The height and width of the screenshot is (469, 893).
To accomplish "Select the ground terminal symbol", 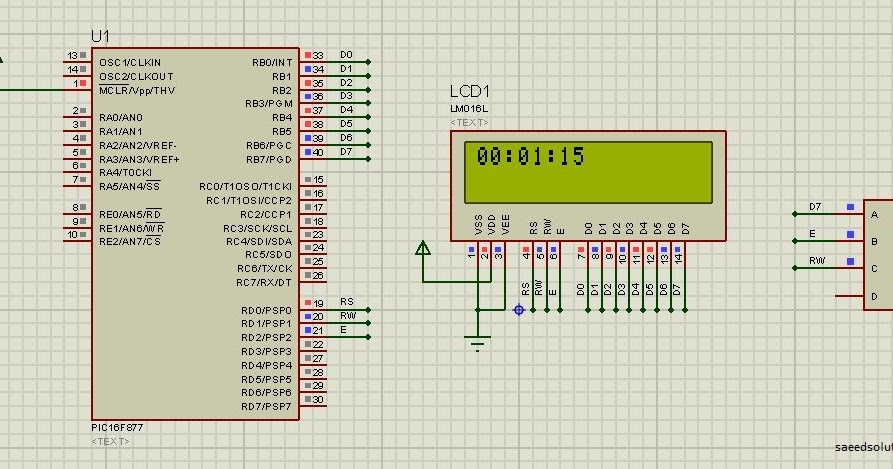I will coord(477,343).
